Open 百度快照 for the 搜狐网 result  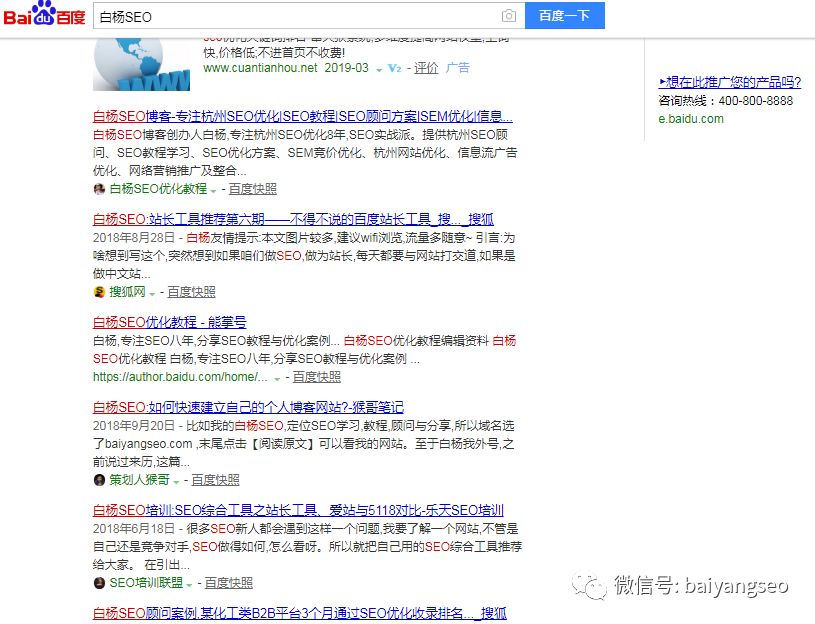[x=191, y=292]
